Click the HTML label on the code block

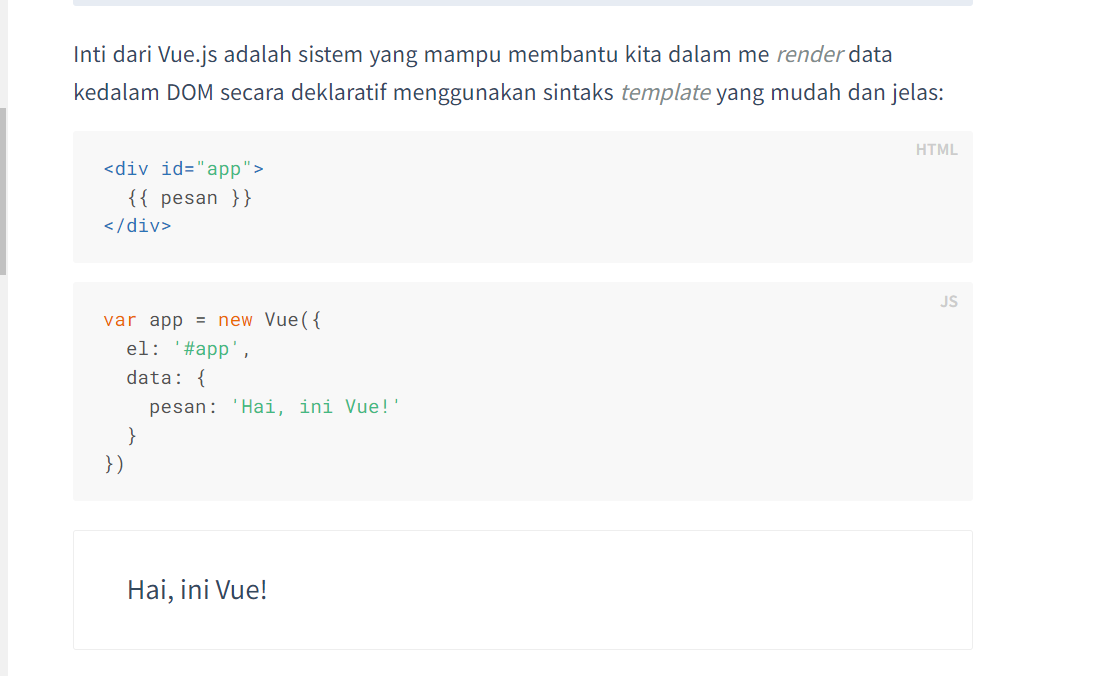(936, 150)
